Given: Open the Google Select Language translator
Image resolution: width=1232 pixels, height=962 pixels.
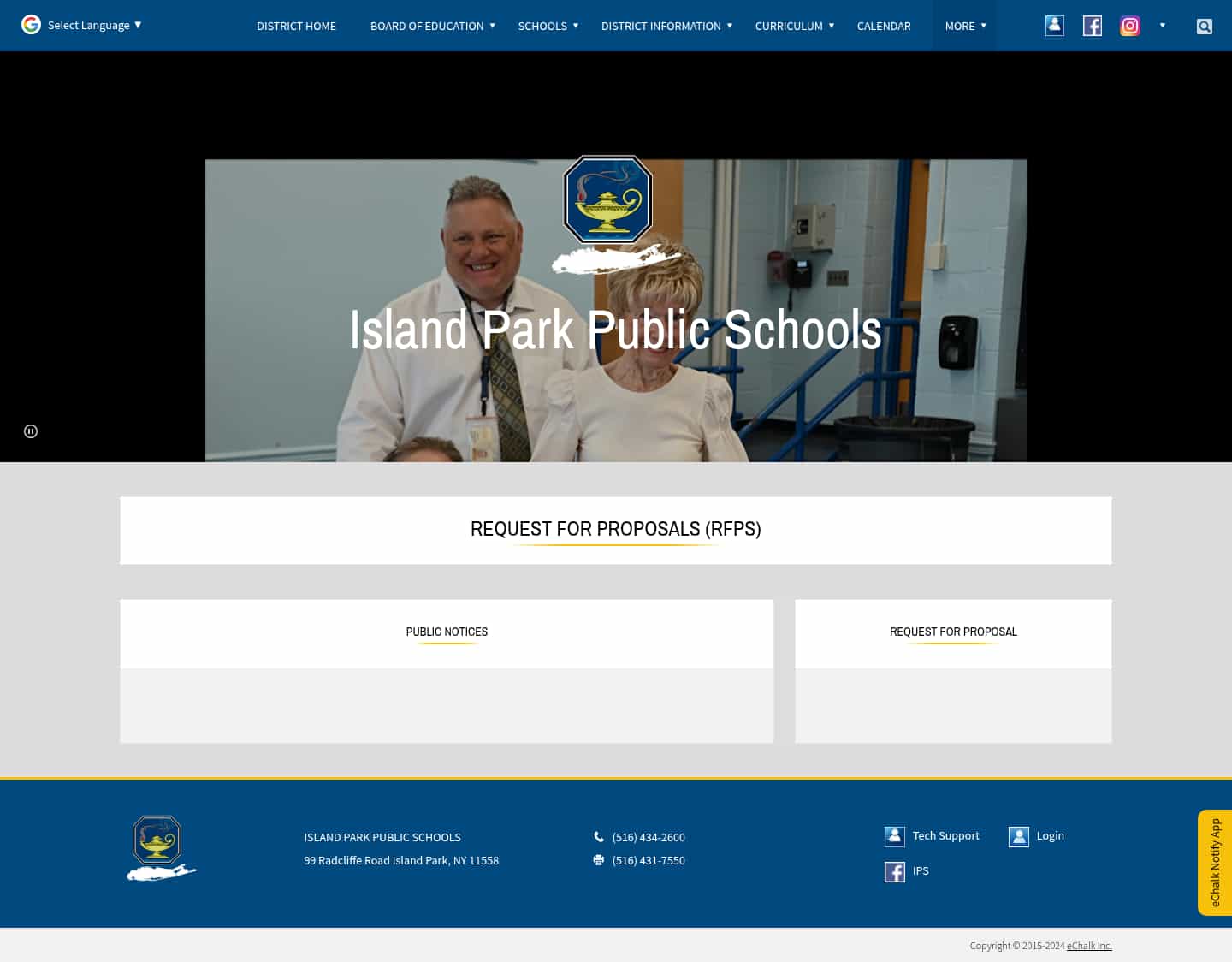Looking at the screenshot, I should pos(82,25).
